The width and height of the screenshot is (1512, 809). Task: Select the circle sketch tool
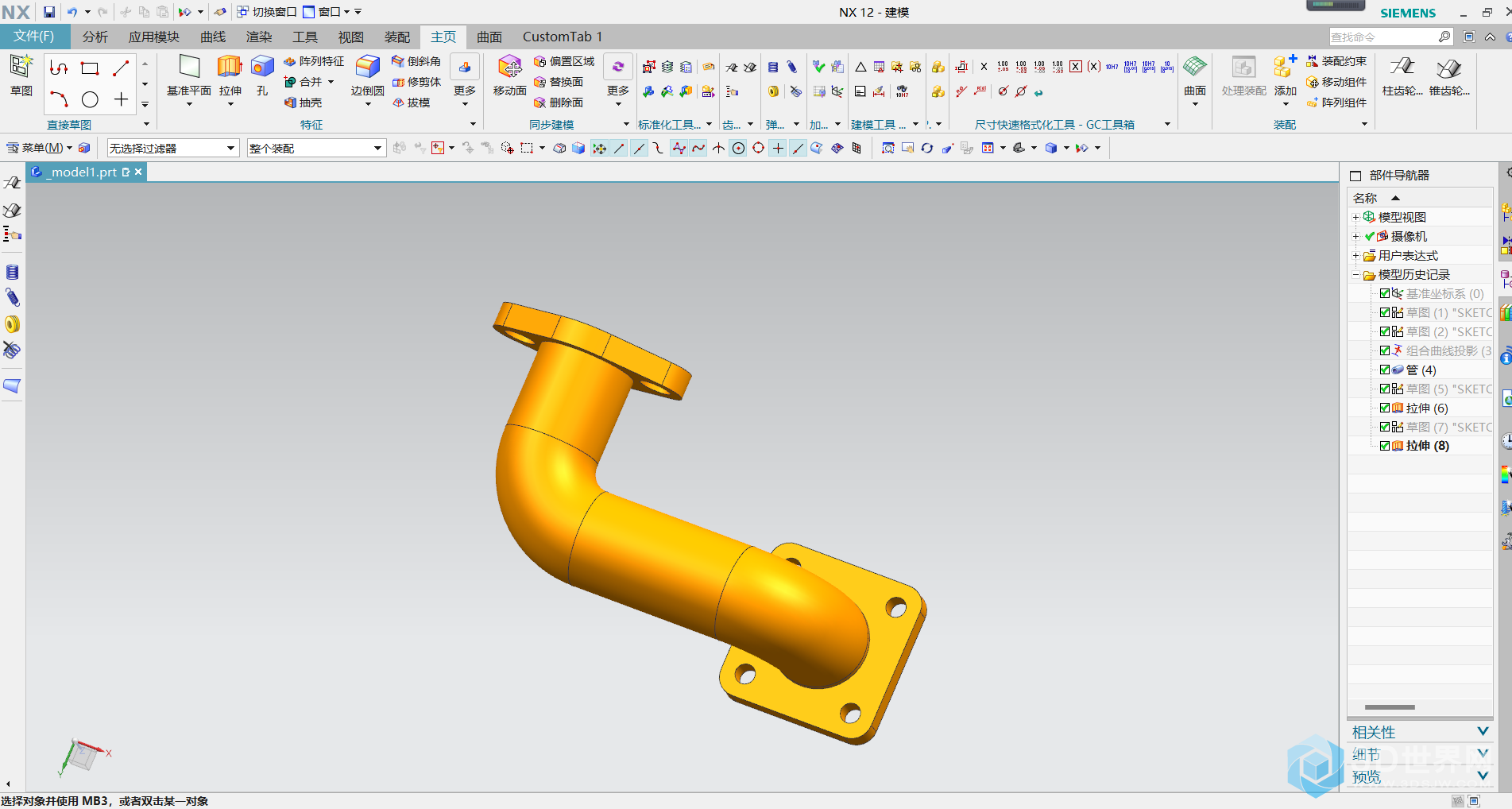90,99
